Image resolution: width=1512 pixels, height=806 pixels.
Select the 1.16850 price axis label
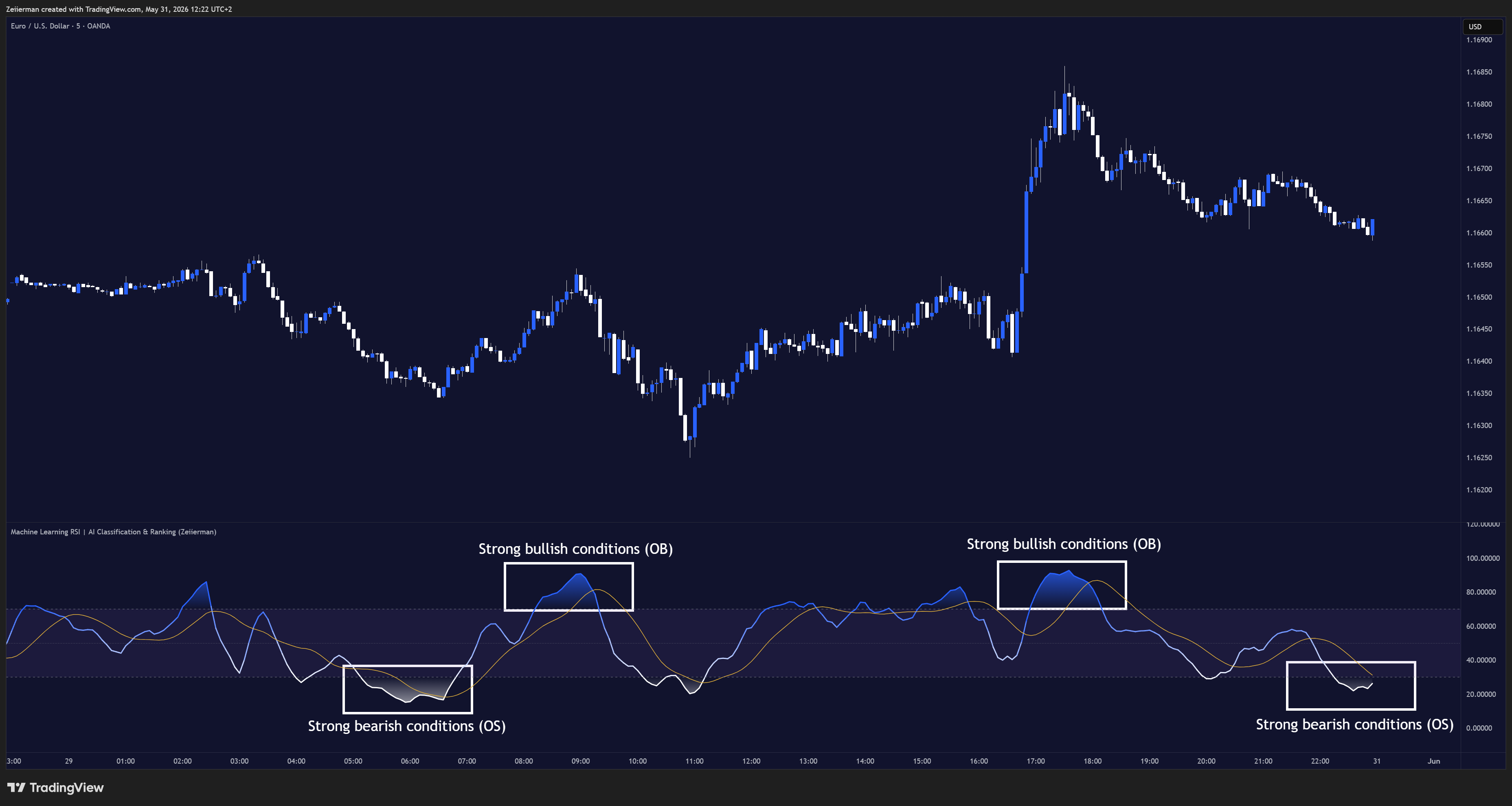pyautogui.click(x=1479, y=72)
